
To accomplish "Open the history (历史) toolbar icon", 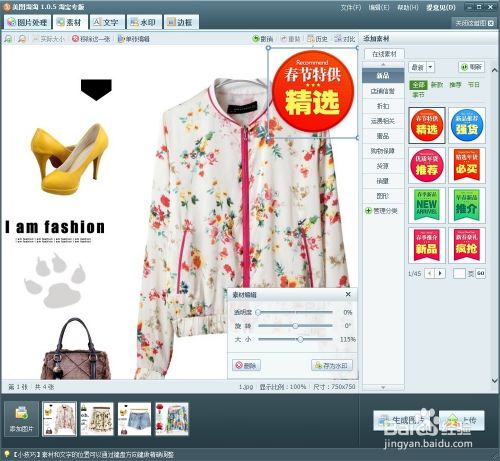I will point(311,39).
